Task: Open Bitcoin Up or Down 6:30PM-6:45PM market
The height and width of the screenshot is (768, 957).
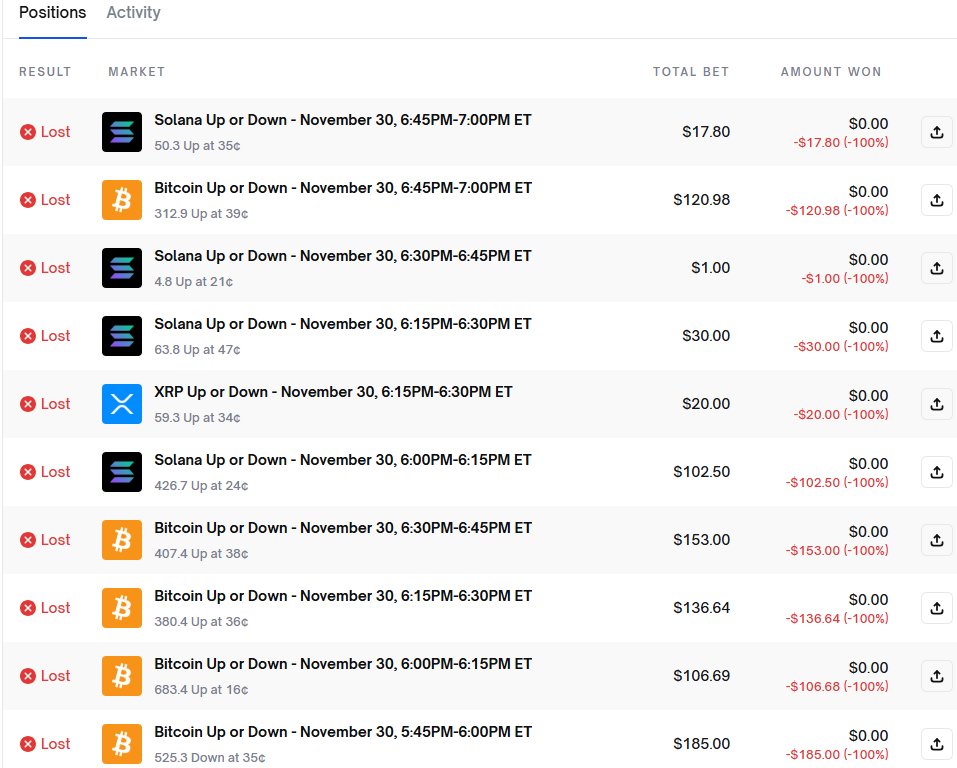Action: (343, 527)
